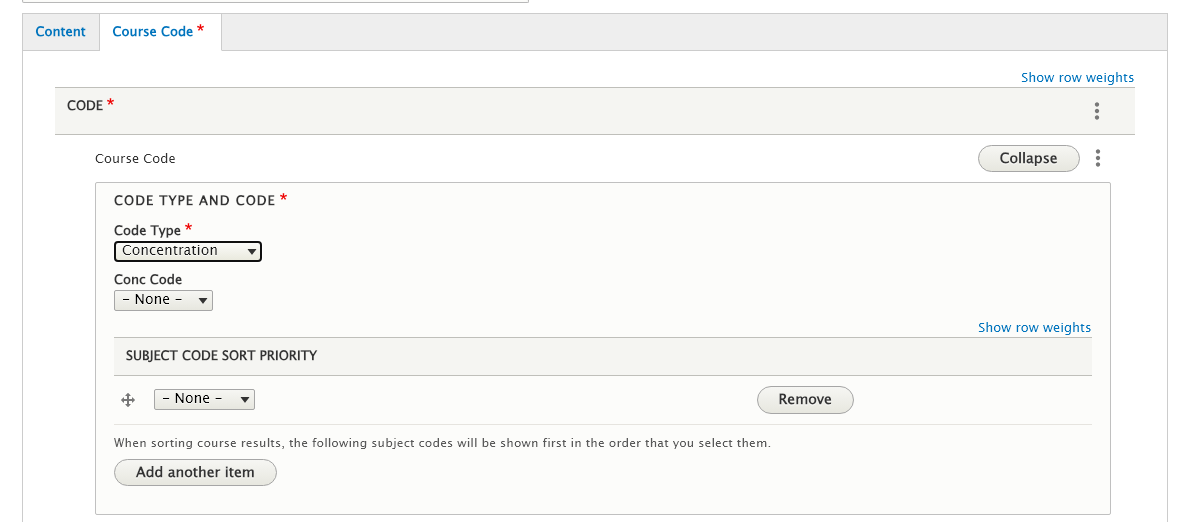Click the Code Type field label
Image resolution: width=1181 pixels, height=522 pixels.
point(147,231)
